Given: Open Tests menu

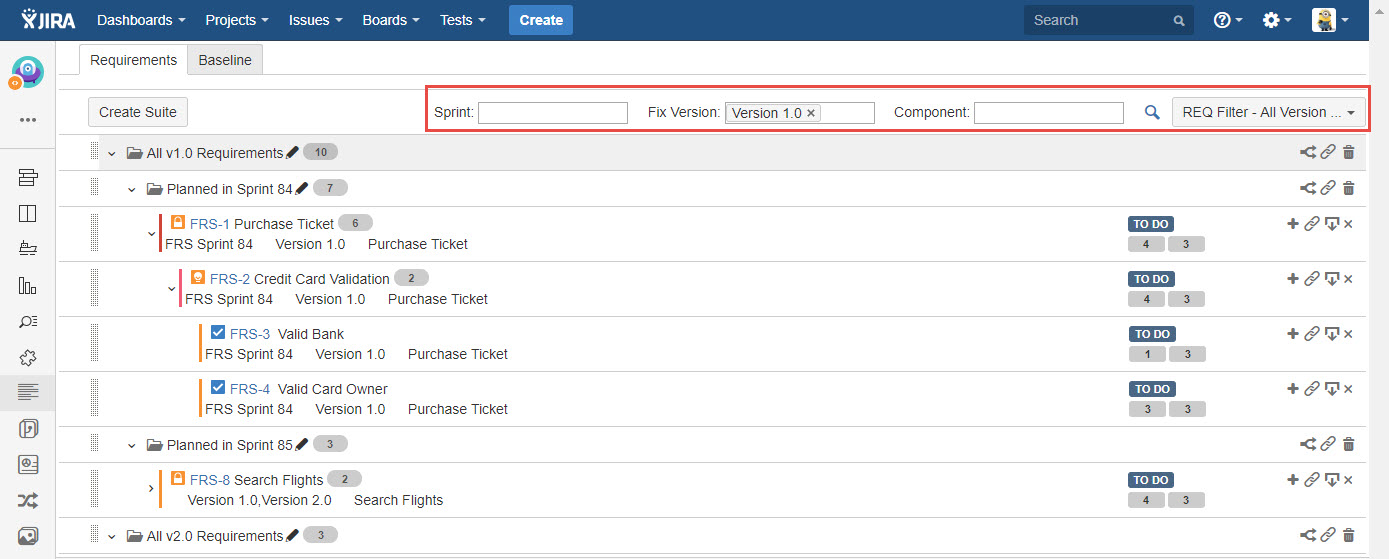Looking at the screenshot, I should click(x=463, y=20).
